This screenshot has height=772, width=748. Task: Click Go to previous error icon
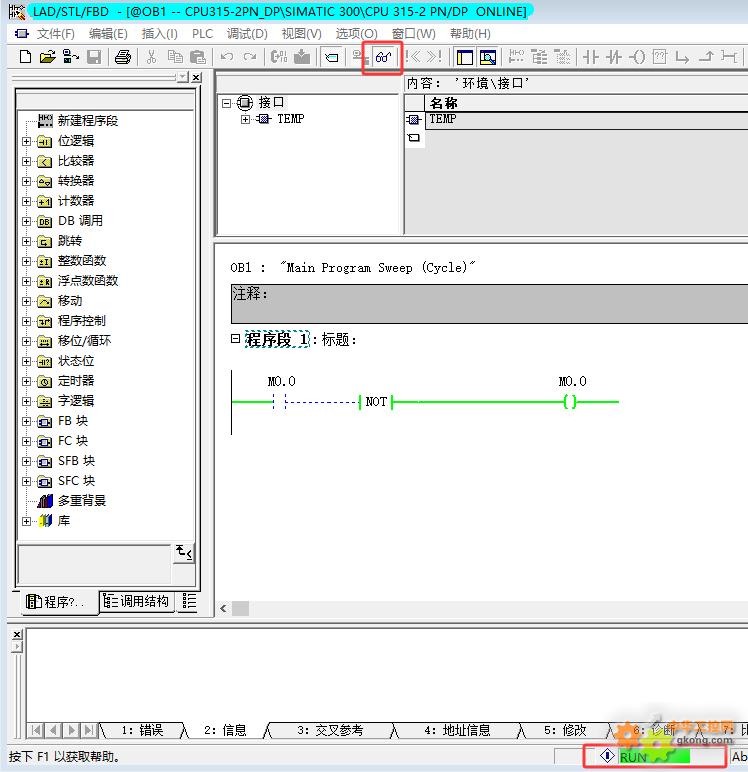coord(413,57)
